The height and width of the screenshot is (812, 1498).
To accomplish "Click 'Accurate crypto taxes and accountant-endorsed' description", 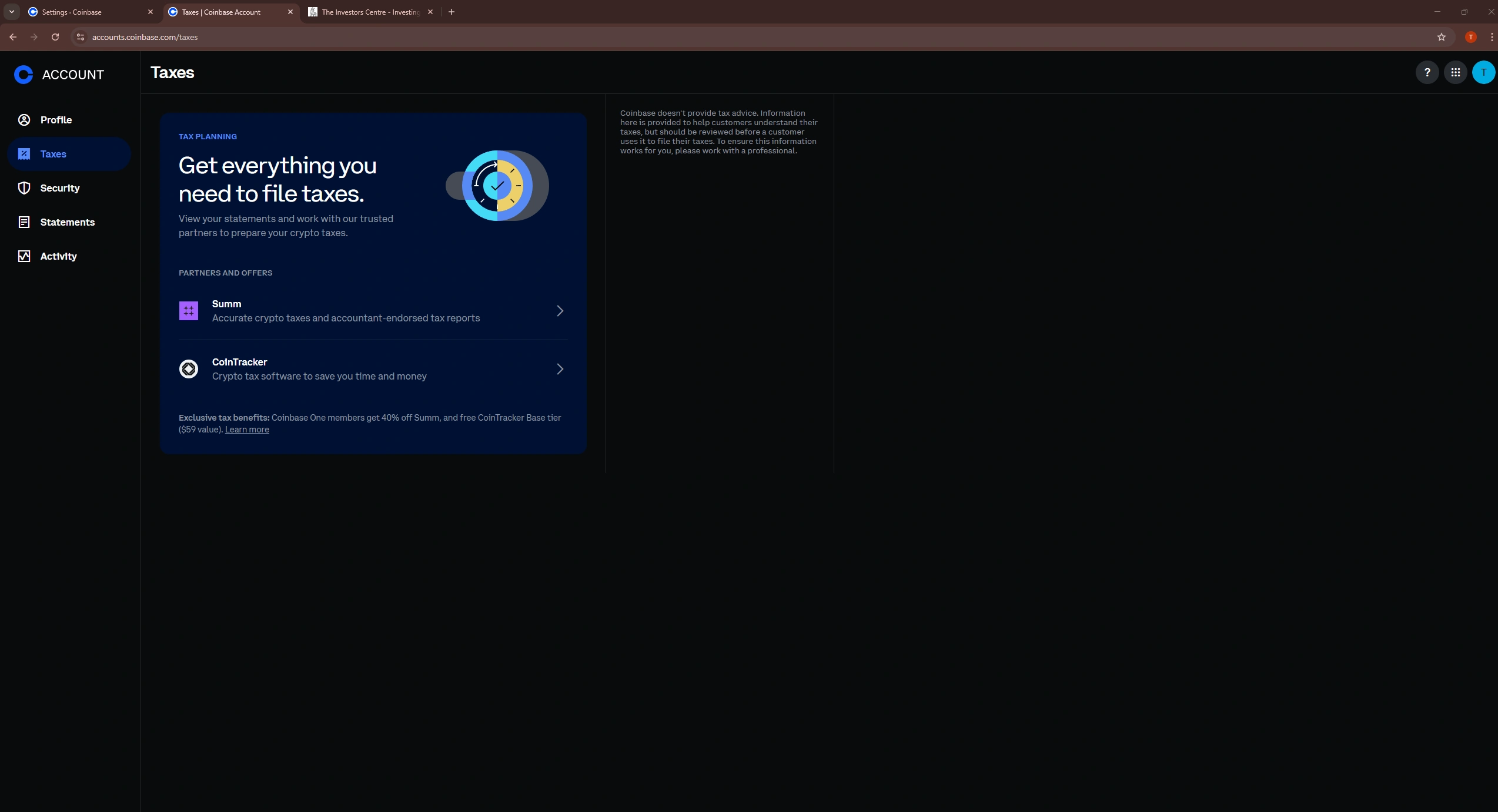I will coord(346,318).
